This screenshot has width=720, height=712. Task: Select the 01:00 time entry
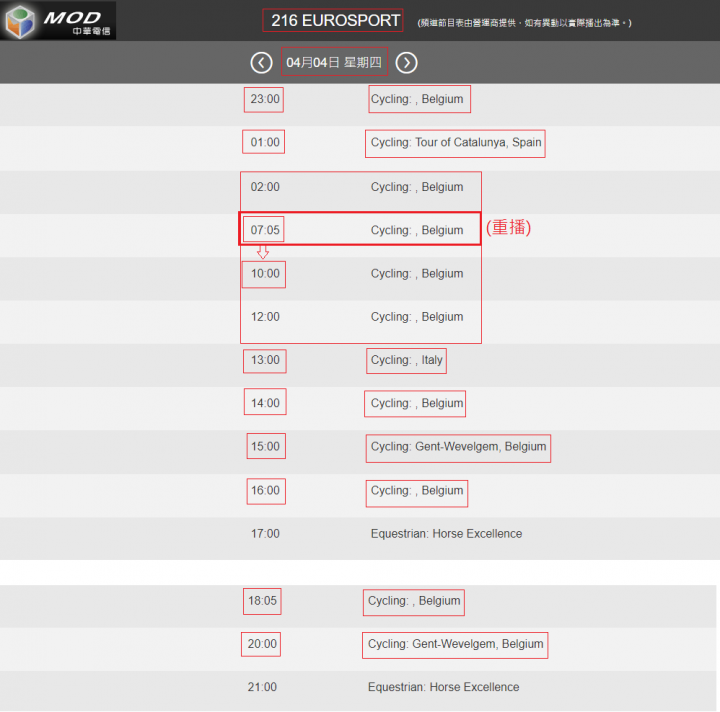tap(265, 142)
